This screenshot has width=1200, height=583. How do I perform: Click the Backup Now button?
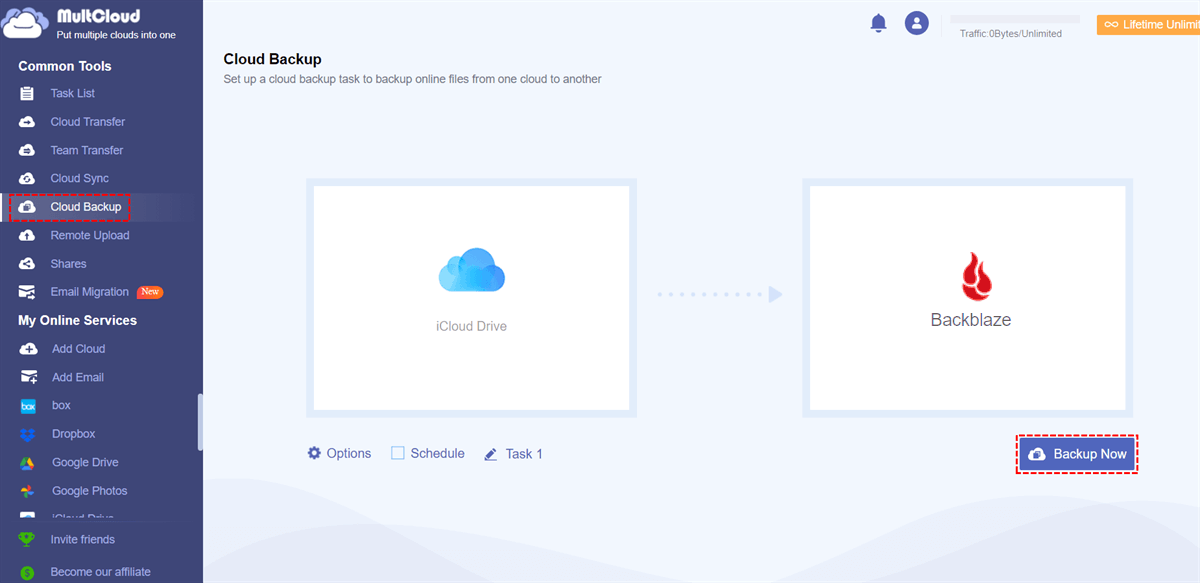pos(1078,454)
